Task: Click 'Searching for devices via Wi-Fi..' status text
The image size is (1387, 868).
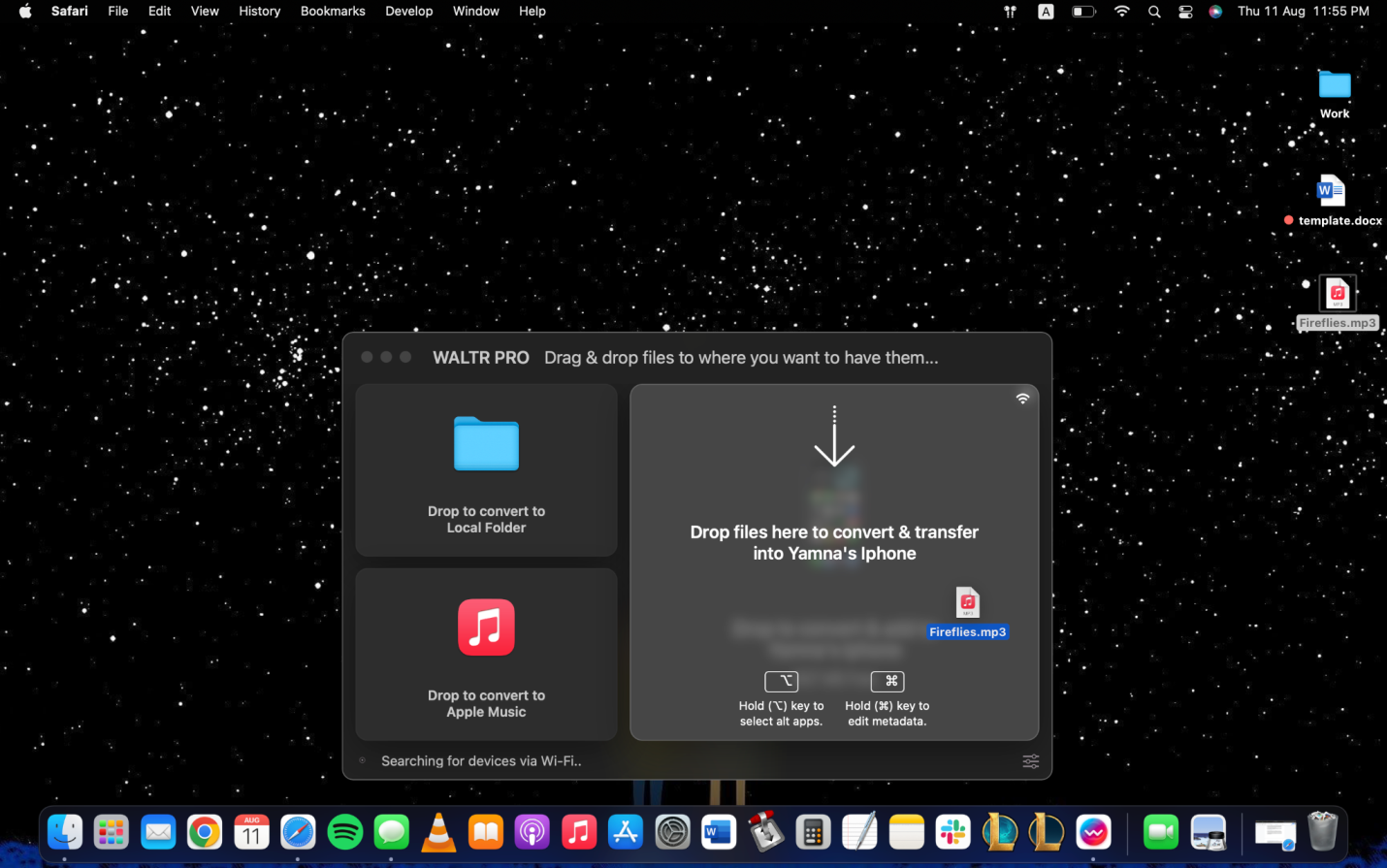Action: coord(481,761)
